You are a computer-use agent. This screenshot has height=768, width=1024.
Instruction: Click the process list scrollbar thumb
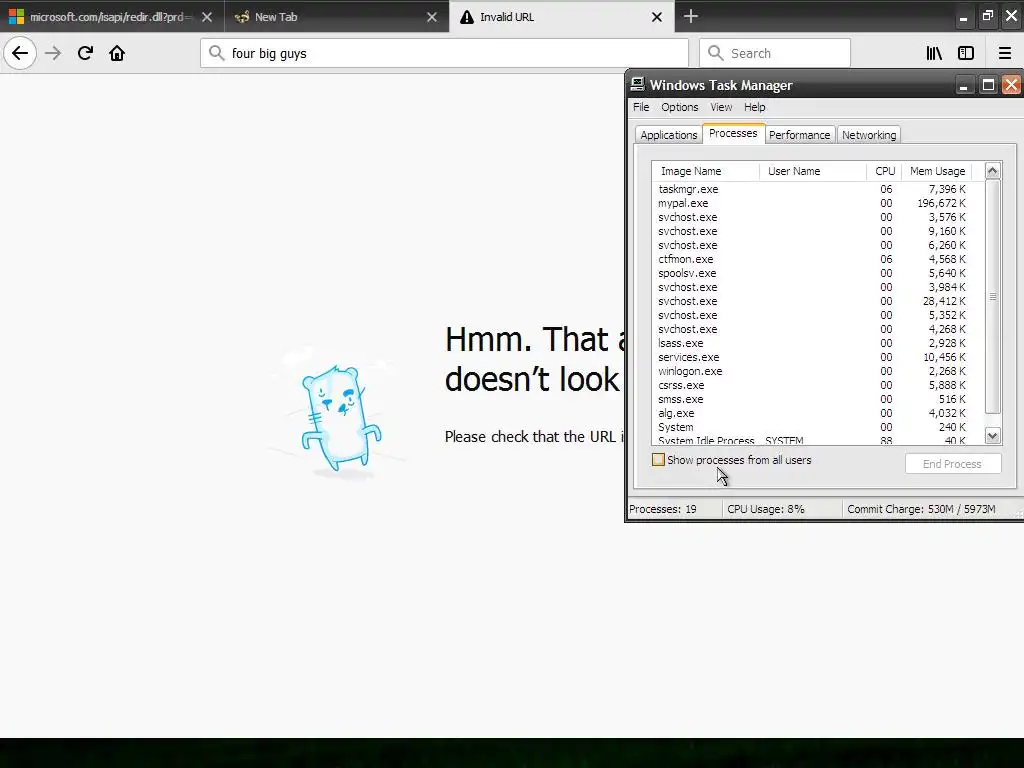993,296
